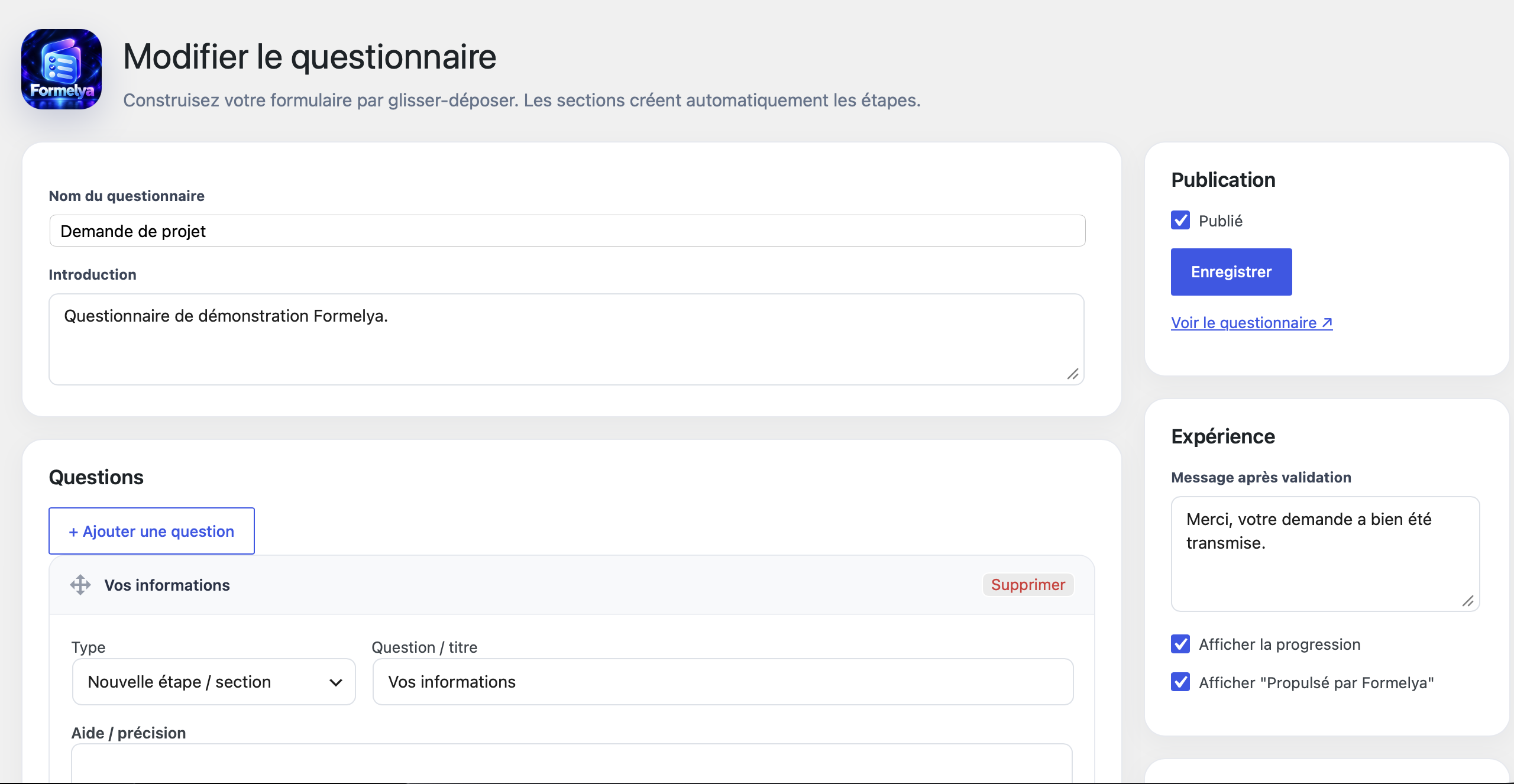Click the Modifier le questionnaire heading
Viewport: 1514px width, 784px height.
(310, 57)
